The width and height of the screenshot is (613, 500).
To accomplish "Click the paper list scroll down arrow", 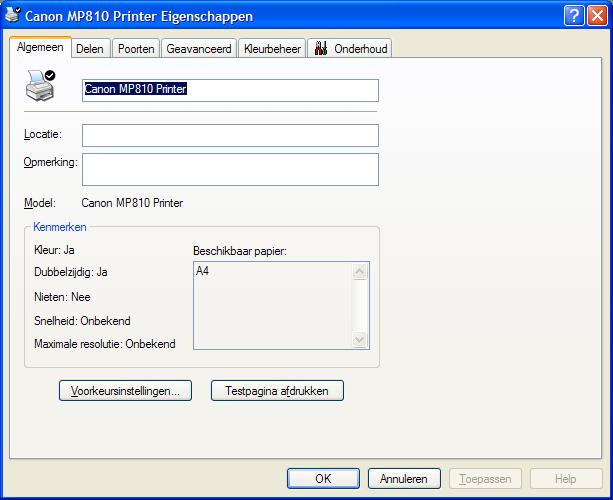I will tap(360, 339).
